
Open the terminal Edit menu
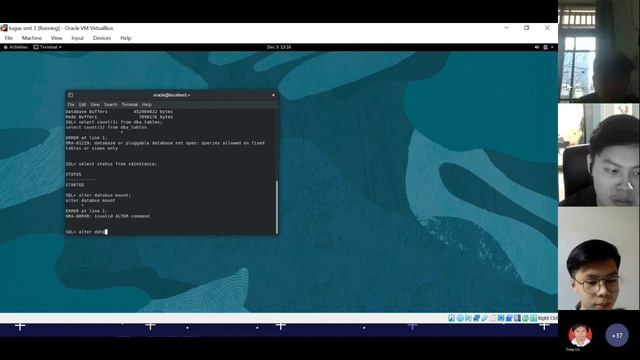[82, 104]
